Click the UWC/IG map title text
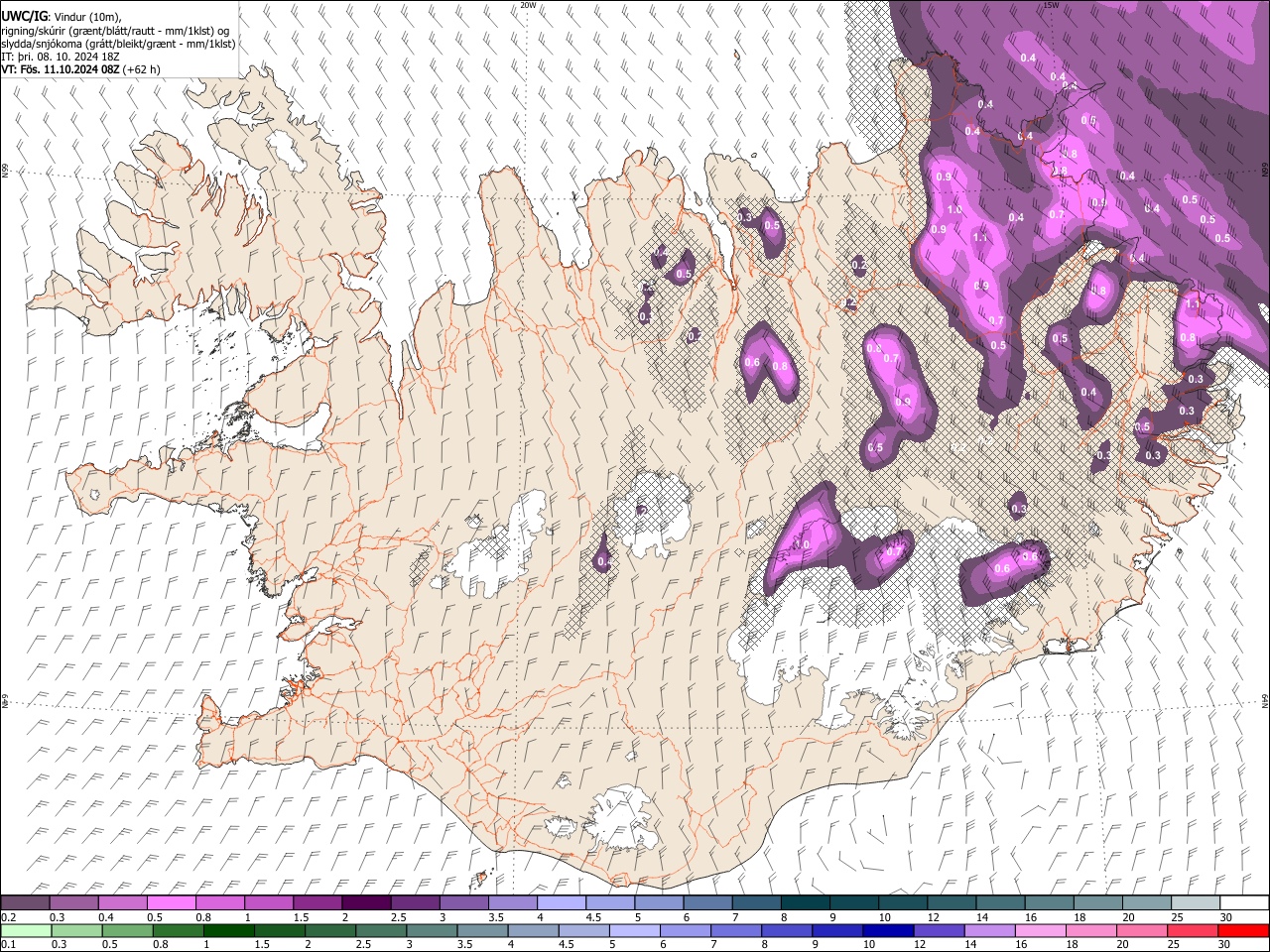 point(23,16)
